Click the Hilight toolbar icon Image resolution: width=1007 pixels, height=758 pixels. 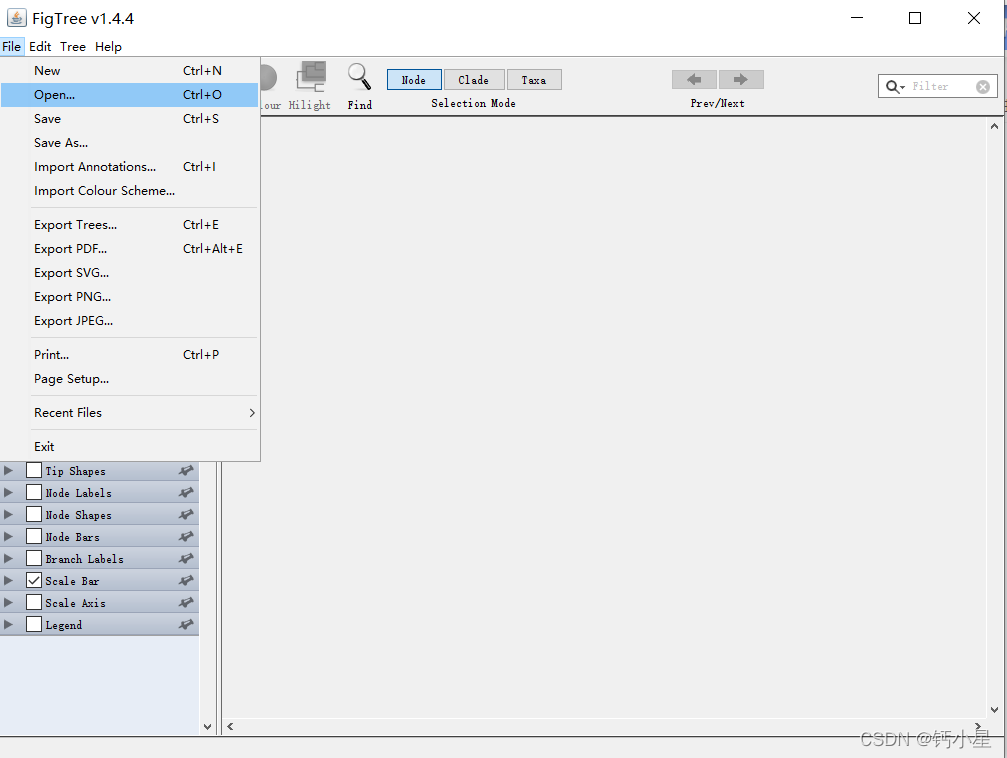tap(311, 77)
